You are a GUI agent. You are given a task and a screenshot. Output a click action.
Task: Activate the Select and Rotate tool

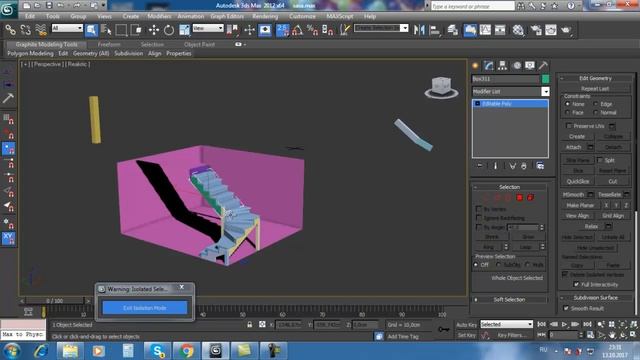[169, 30]
